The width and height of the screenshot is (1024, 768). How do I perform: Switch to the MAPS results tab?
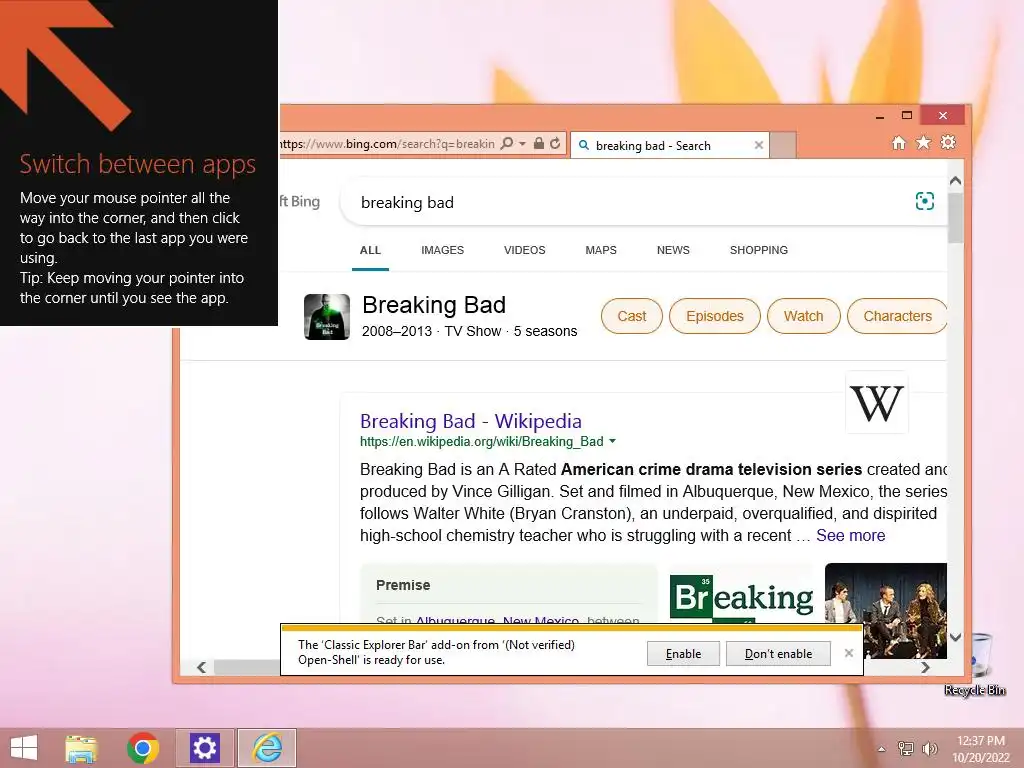coord(601,250)
